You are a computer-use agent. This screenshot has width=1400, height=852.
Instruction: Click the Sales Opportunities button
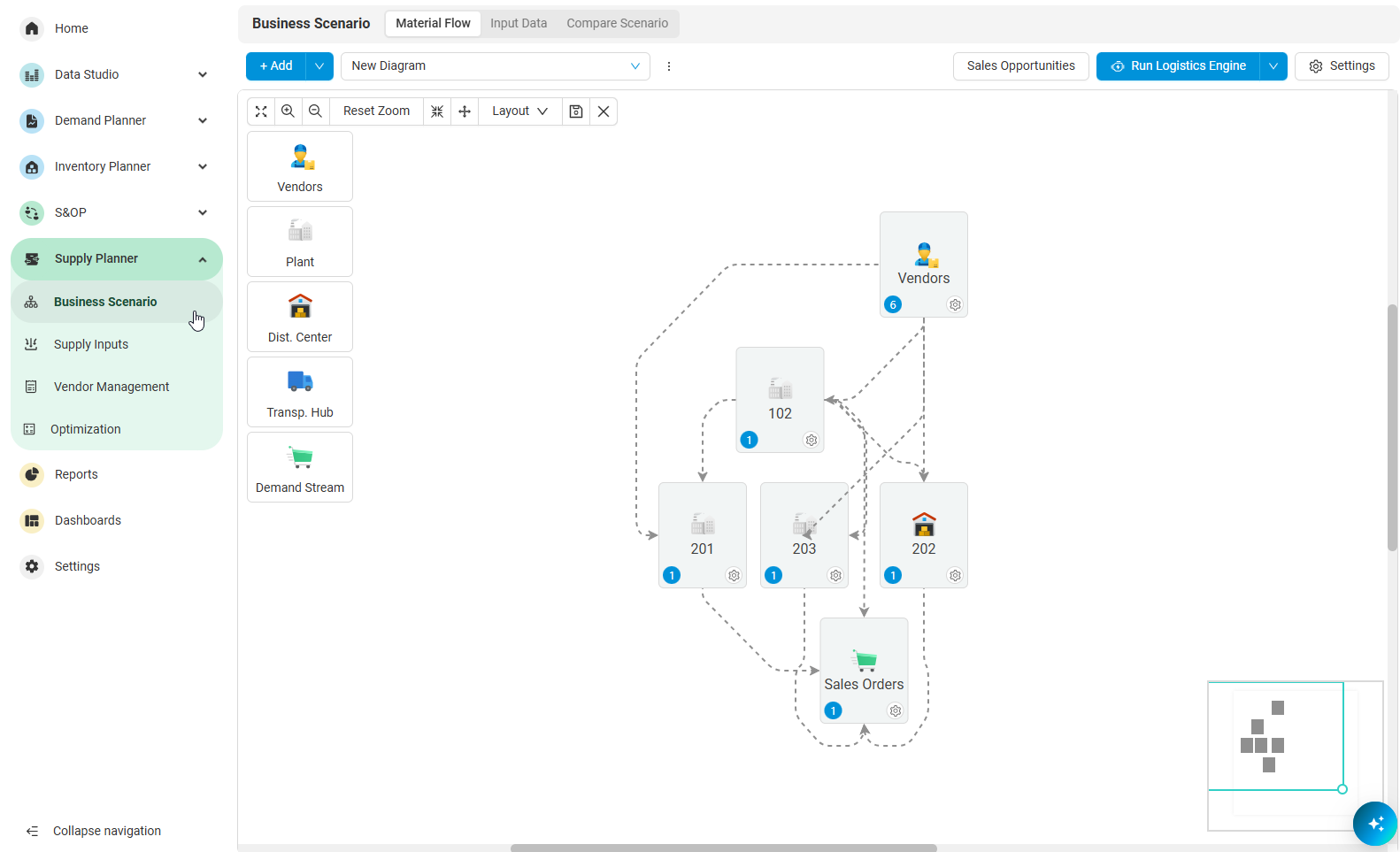(x=1021, y=66)
